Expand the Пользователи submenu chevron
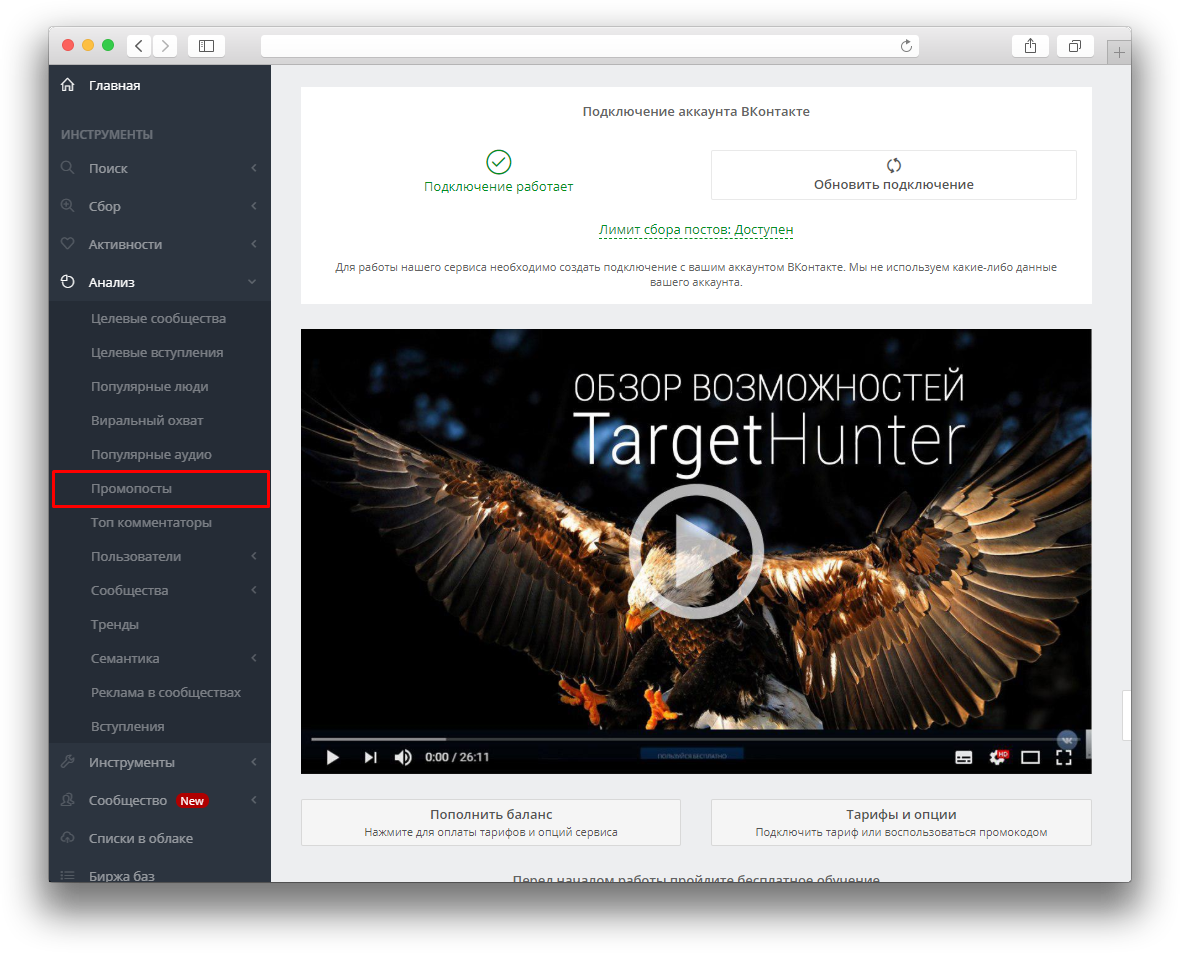 tap(254, 556)
